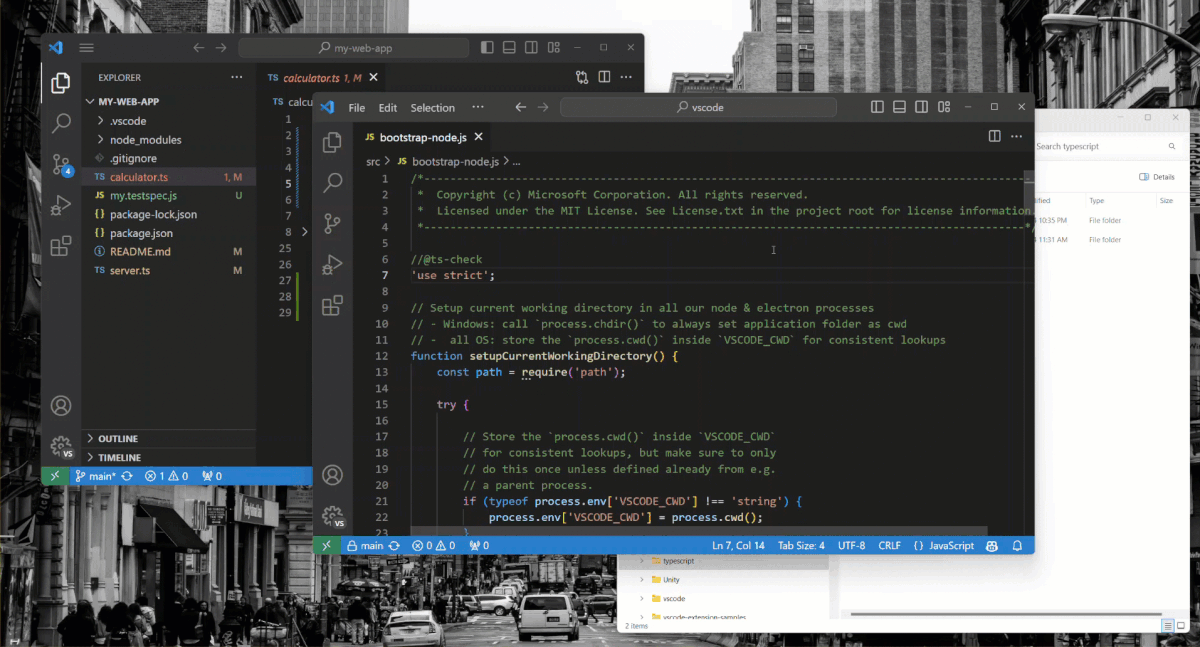Expand the OUTLINE section
The image size is (1200, 647).
[118, 439]
